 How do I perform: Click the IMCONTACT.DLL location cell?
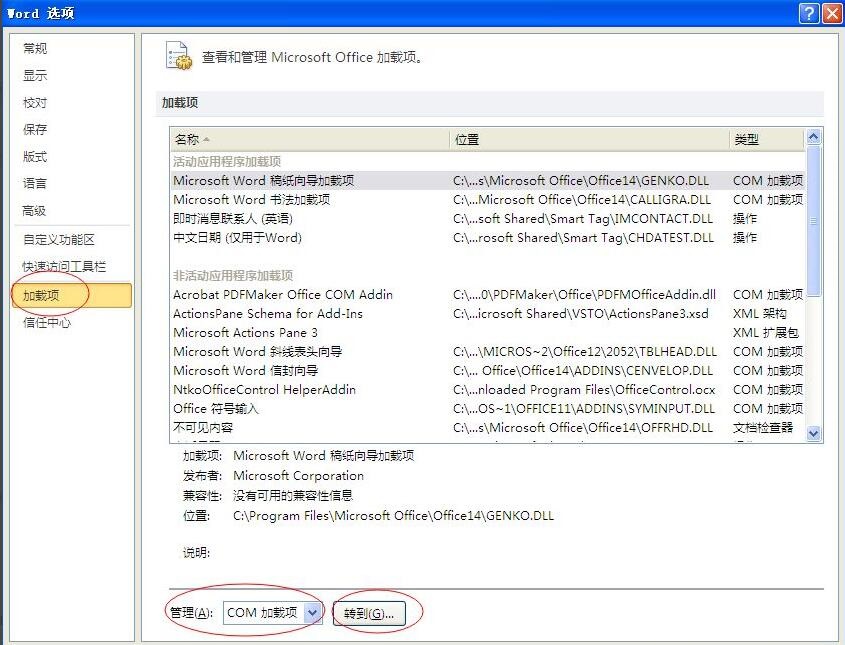(583, 219)
